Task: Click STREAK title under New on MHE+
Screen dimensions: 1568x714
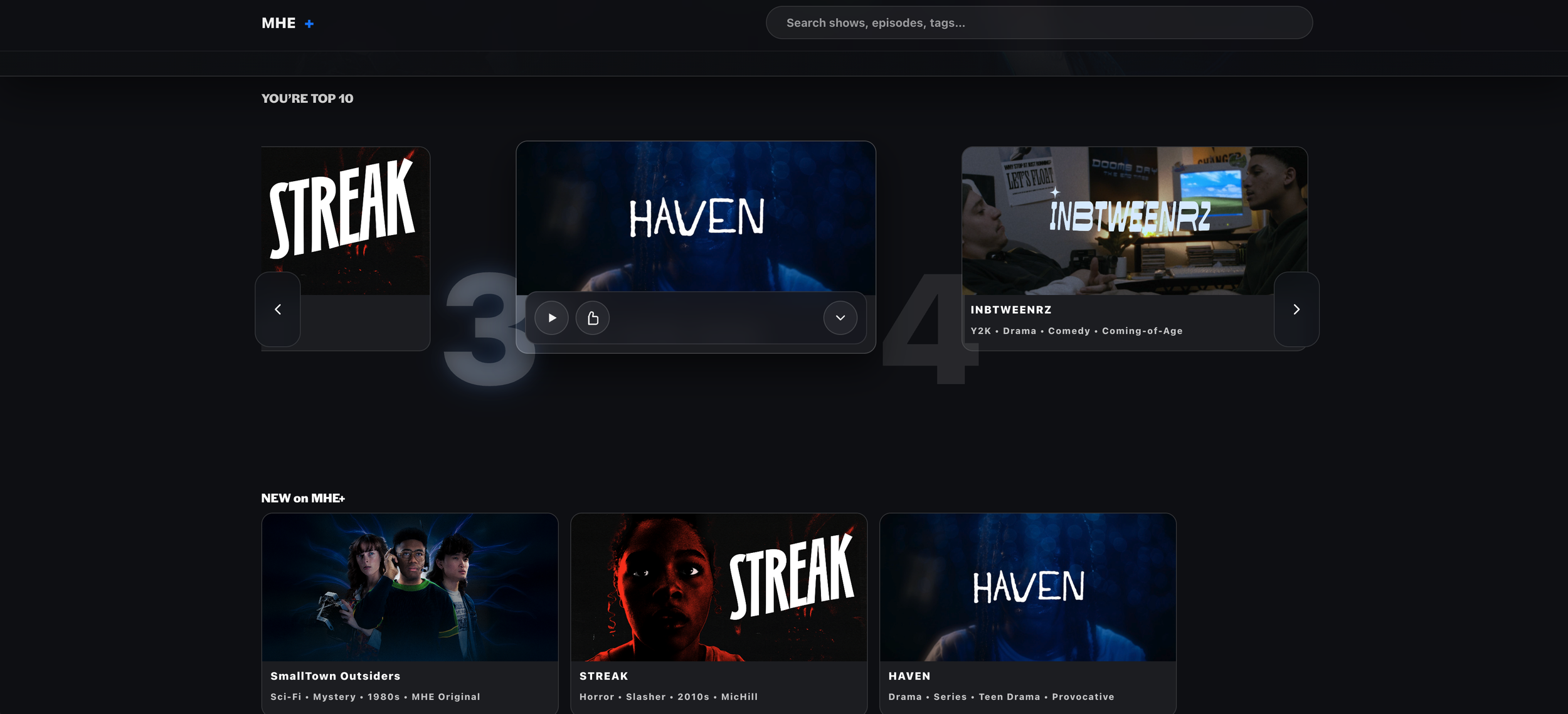Action: click(x=603, y=676)
